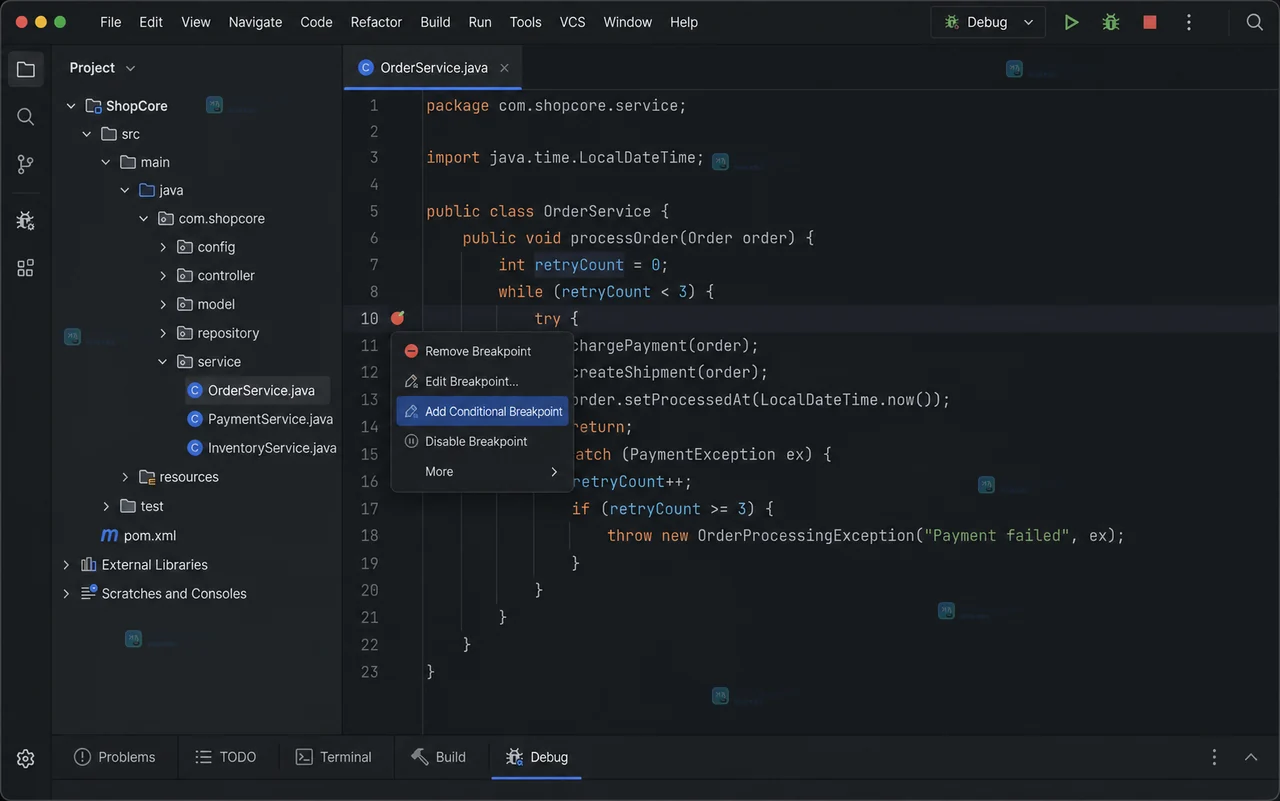Choose Remove Breakpoint from context menu
1280x801 pixels.
point(482,351)
